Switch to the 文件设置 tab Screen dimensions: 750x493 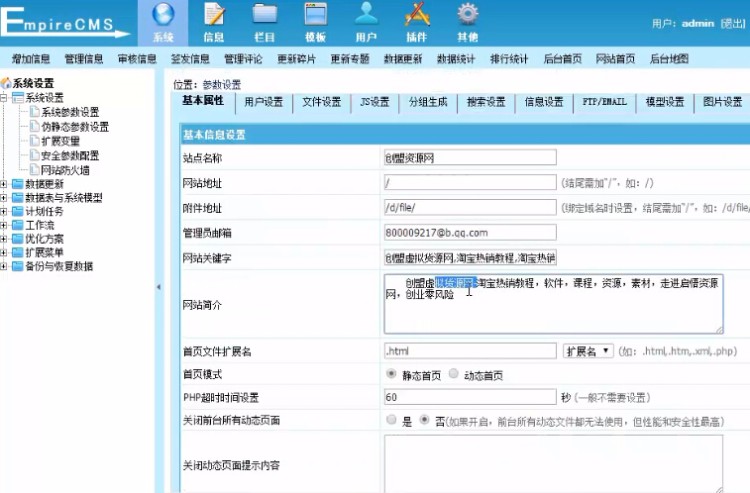pyautogui.click(x=321, y=102)
